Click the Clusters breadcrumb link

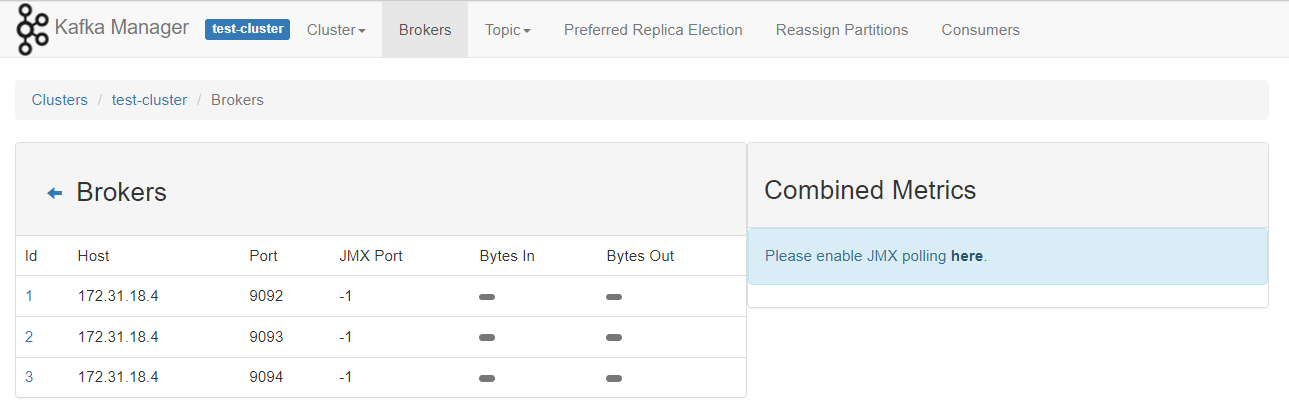60,100
